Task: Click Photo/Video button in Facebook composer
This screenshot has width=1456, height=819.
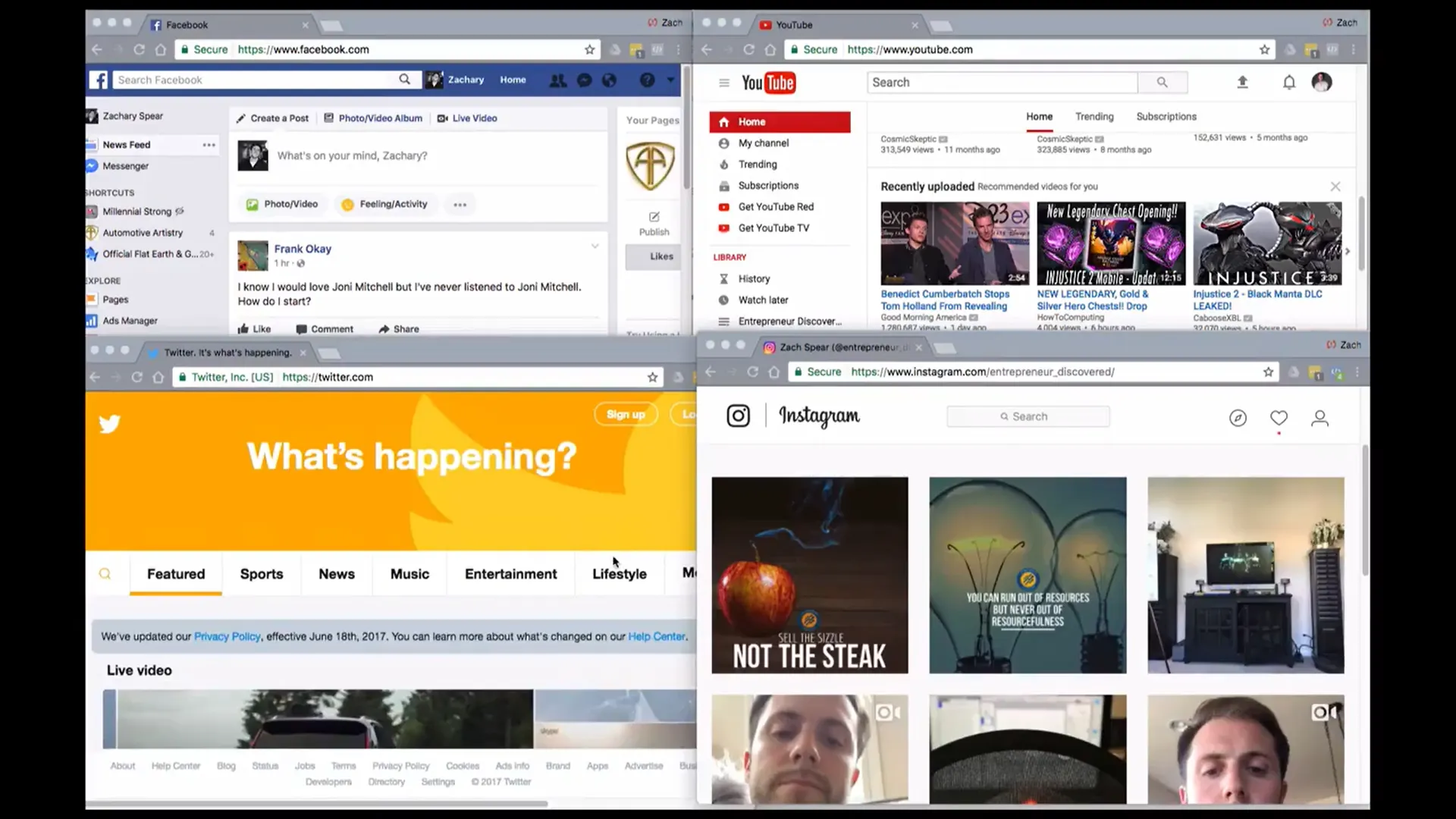Action: click(x=282, y=205)
